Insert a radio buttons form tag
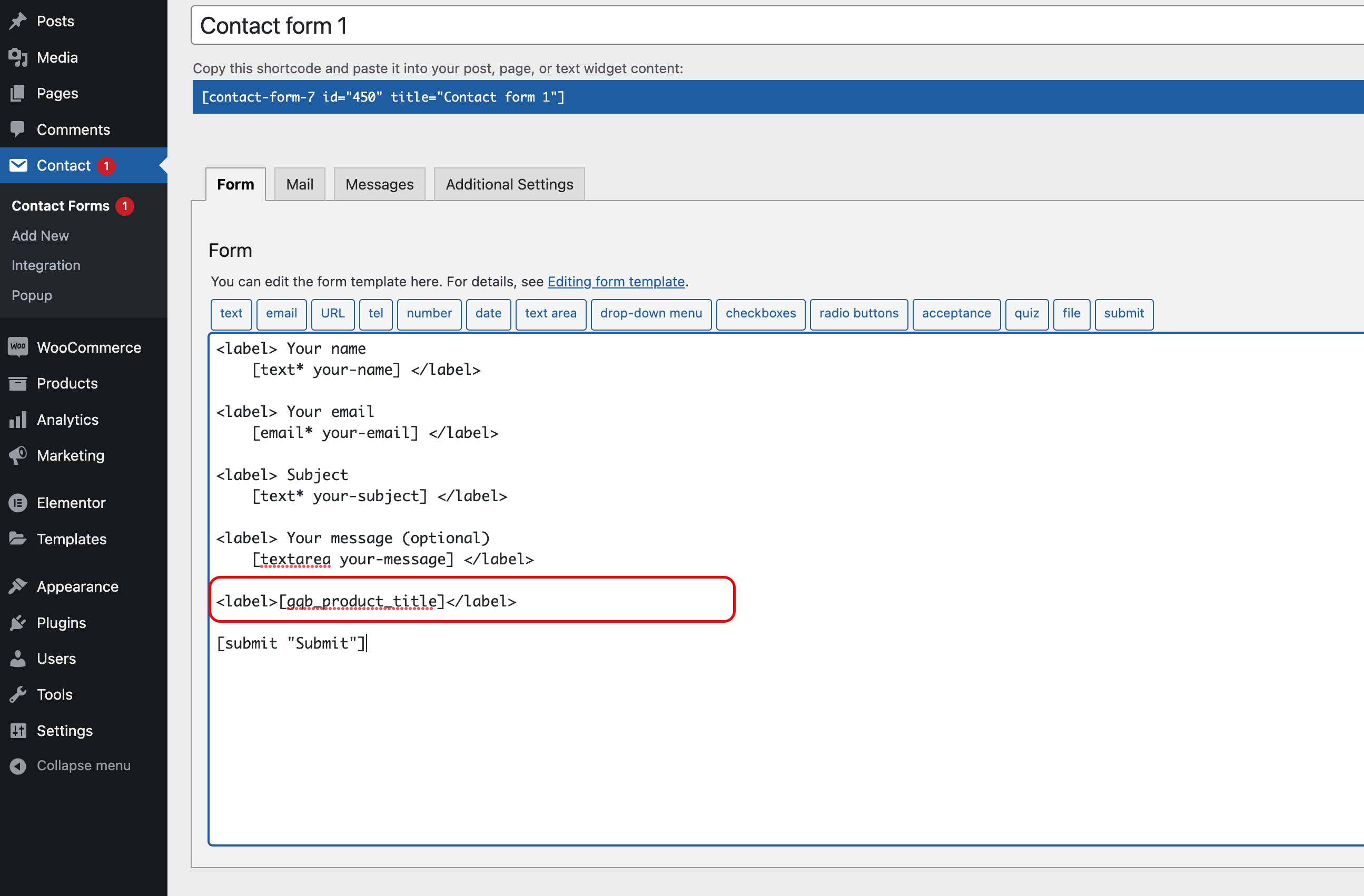1364x896 pixels. tap(858, 314)
